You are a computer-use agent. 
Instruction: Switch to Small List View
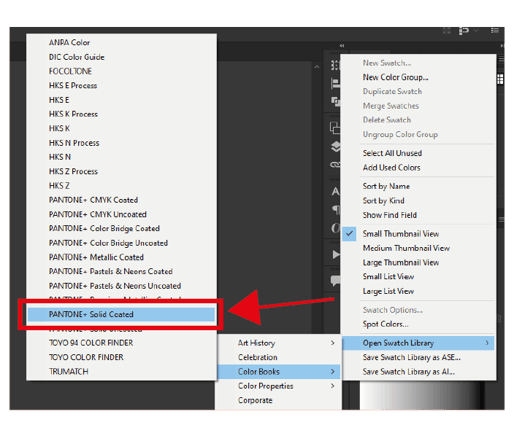[388, 277]
